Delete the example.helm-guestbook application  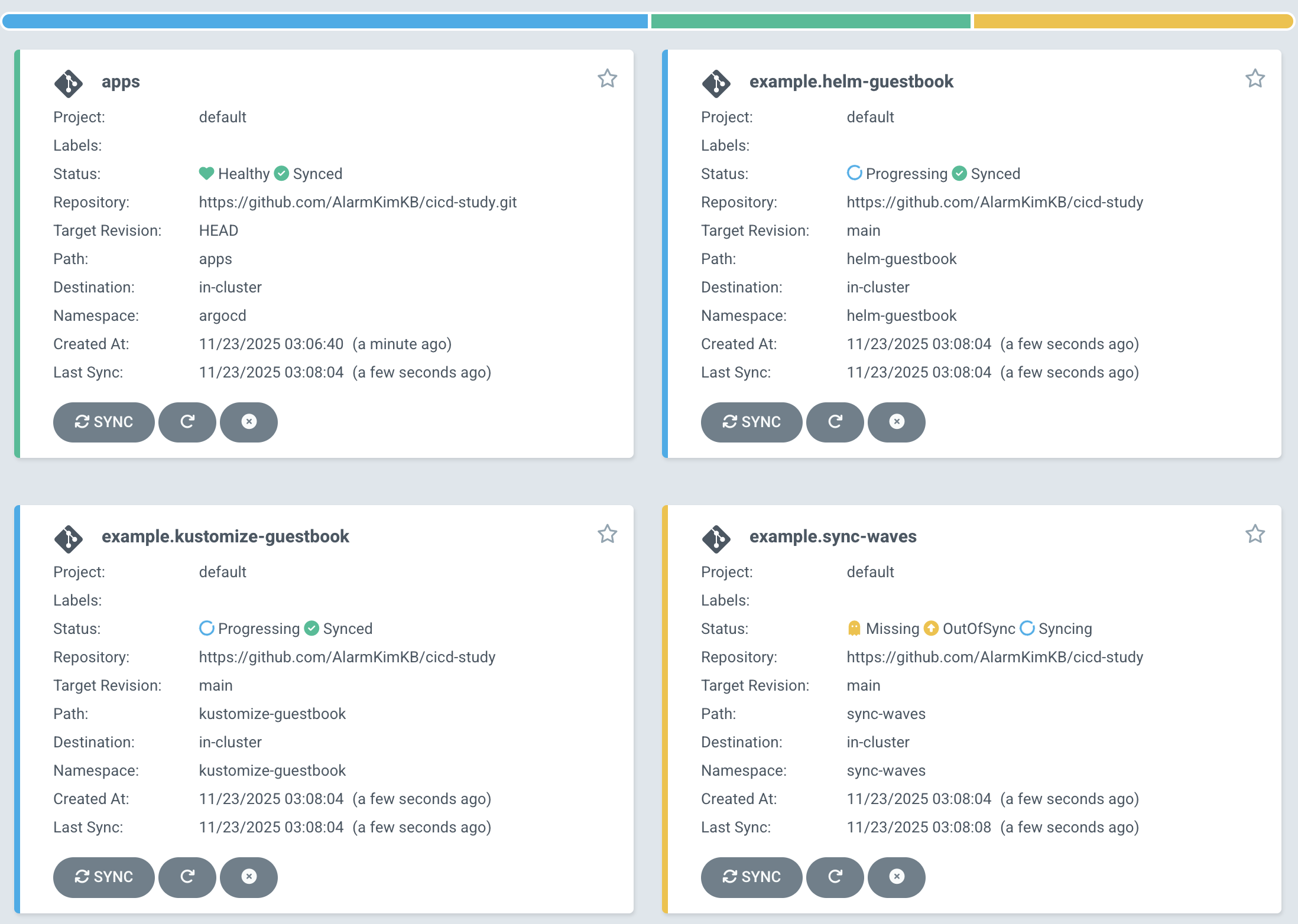[897, 422]
